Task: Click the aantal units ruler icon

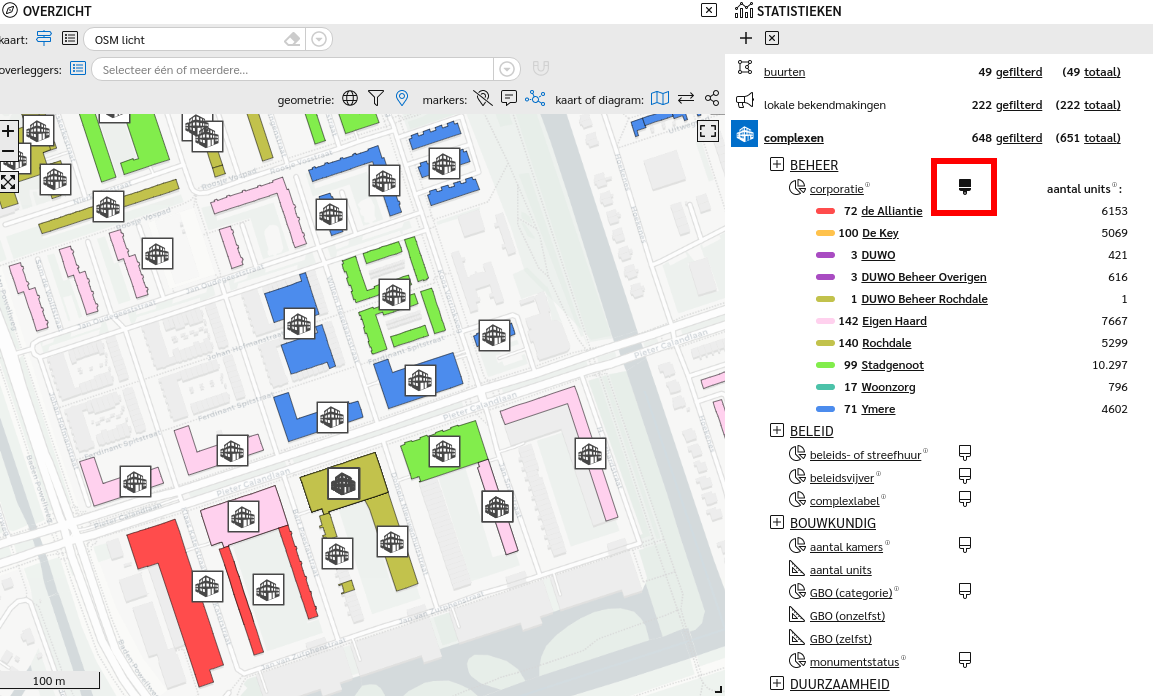Action: pos(797,568)
